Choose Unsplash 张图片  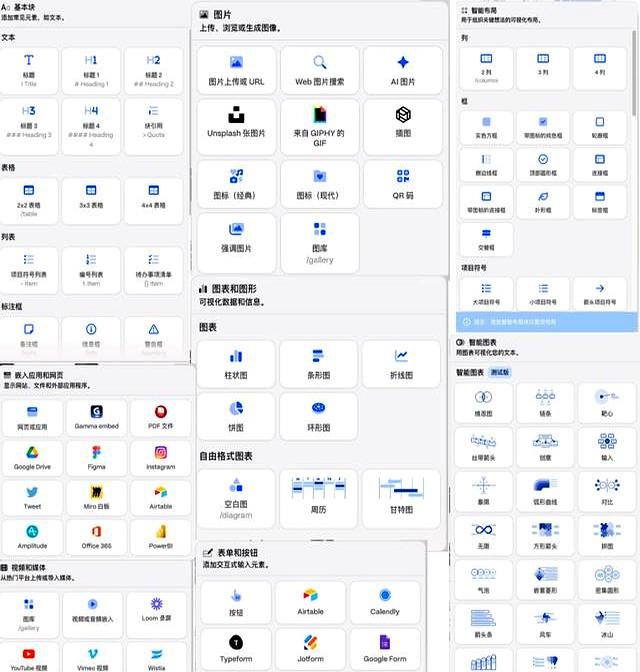tap(236, 127)
